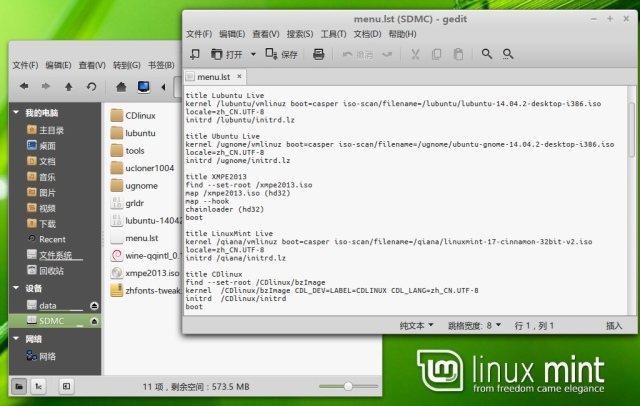Open the gedit 工具(T) menu
The height and width of the screenshot is (406, 640).
click(333, 34)
